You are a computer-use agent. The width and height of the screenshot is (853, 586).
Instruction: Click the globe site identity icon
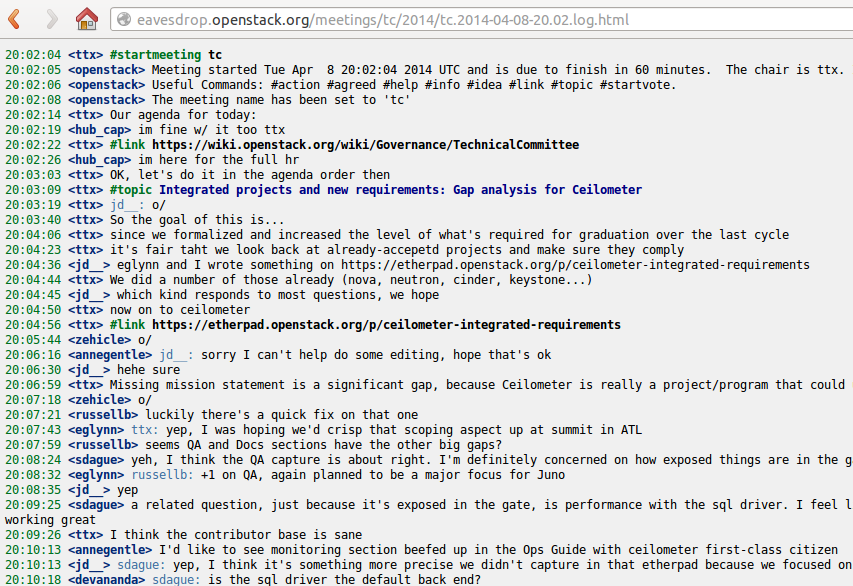tap(123, 19)
